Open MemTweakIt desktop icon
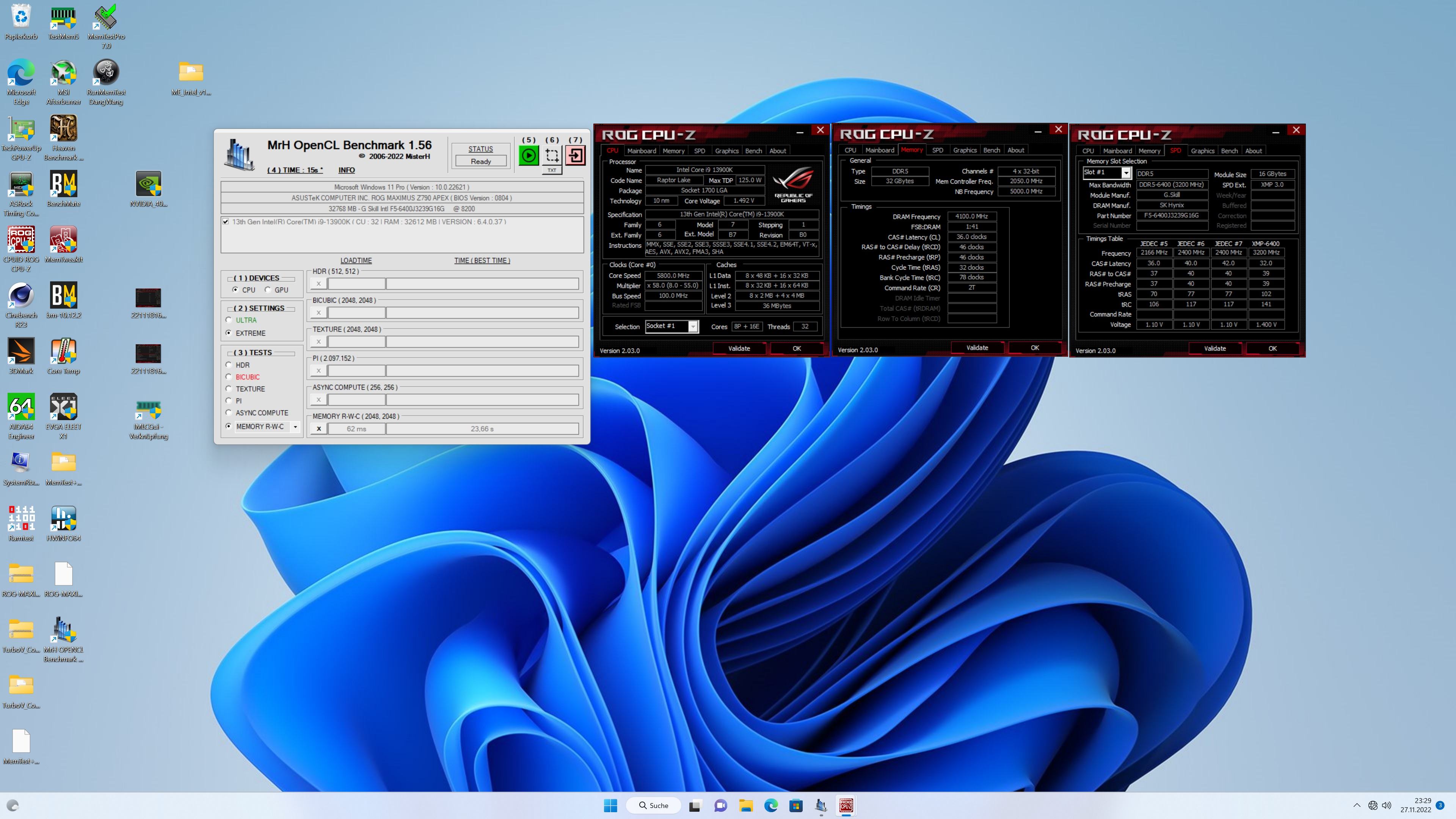Screen dimensions: 1456x819 coord(63,245)
